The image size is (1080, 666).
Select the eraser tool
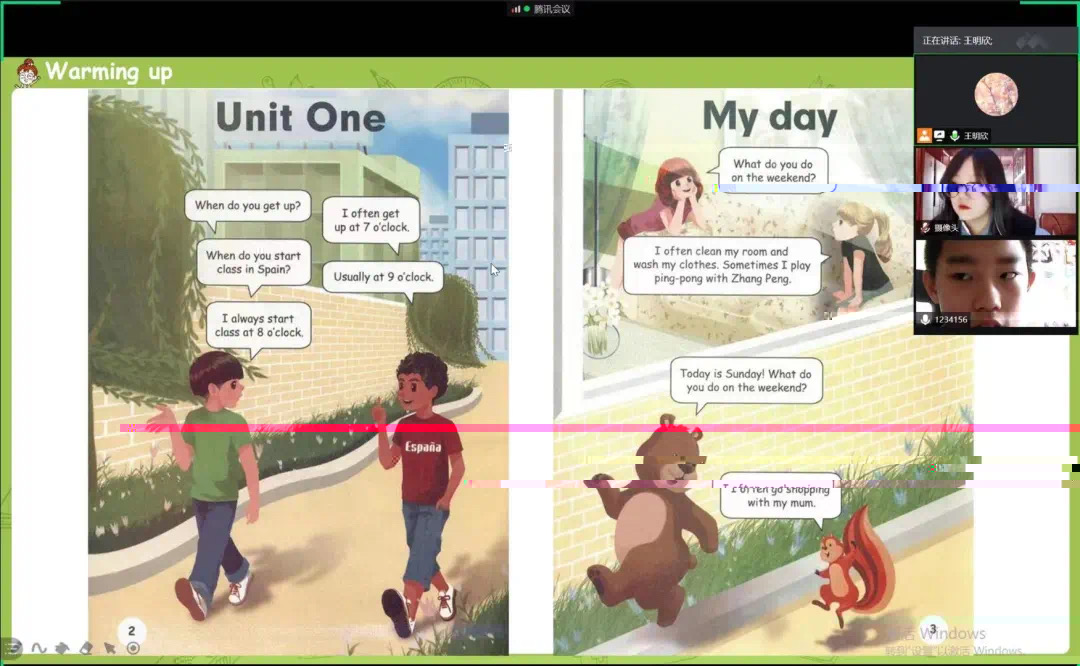tap(86, 648)
